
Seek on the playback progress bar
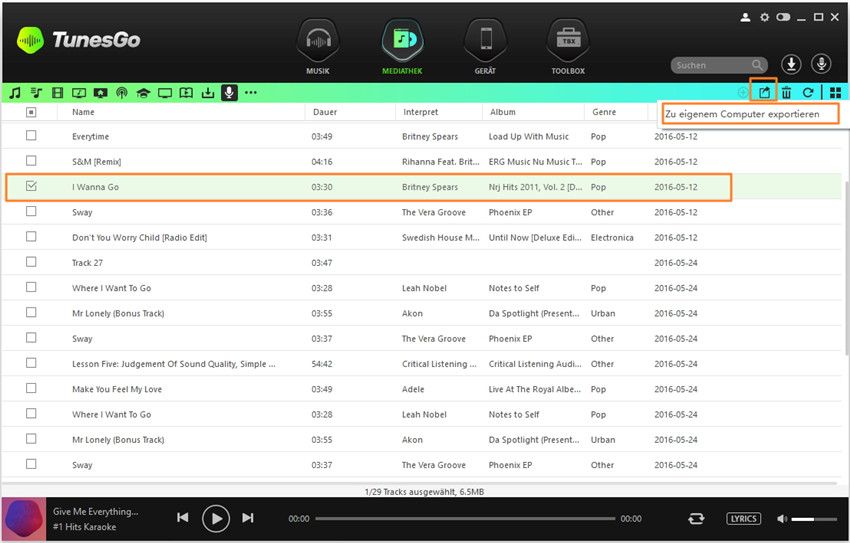(465, 519)
